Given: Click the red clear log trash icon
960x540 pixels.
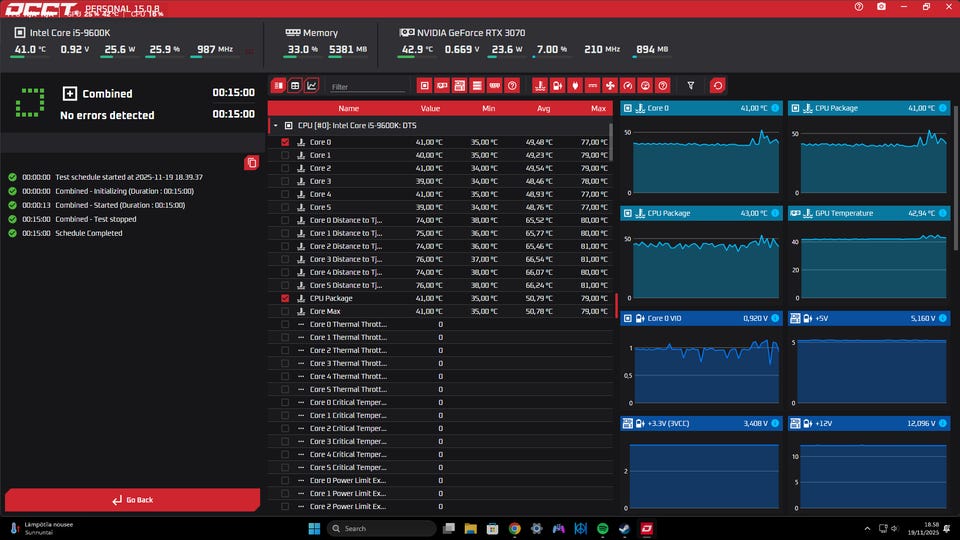Looking at the screenshot, I should pyautogui.click(x=251, y=162).
